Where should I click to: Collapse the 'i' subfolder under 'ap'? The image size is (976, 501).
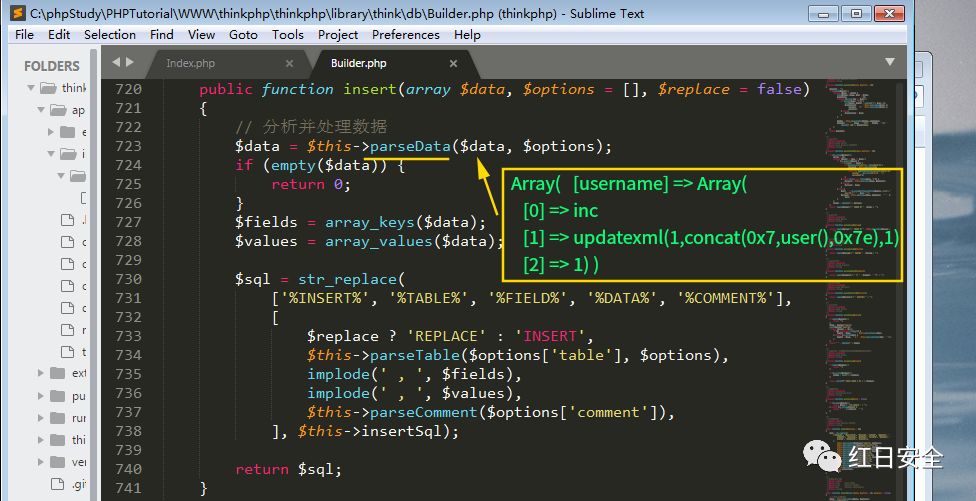[x=52, y=154]
